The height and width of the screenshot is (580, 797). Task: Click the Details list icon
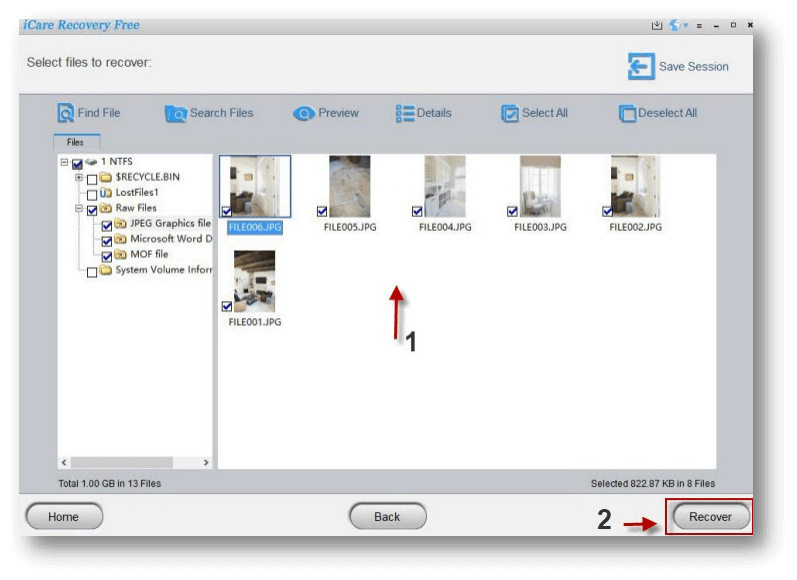click(x=405, y=113)
